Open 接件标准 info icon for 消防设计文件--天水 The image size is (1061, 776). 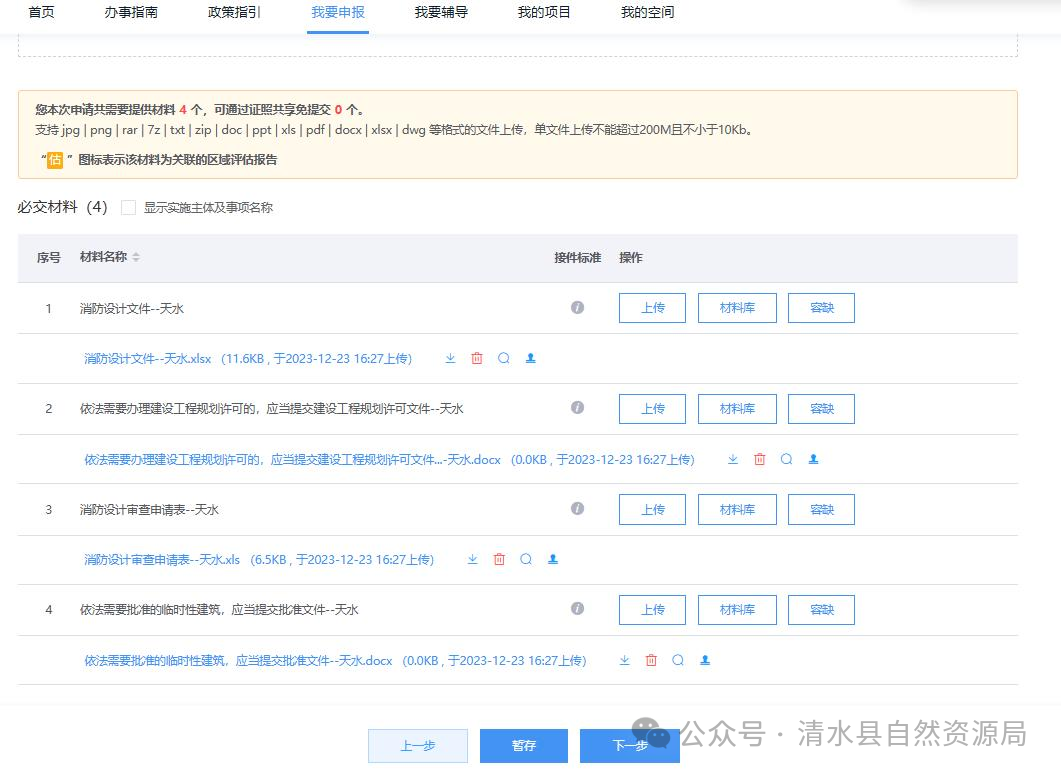577,307
